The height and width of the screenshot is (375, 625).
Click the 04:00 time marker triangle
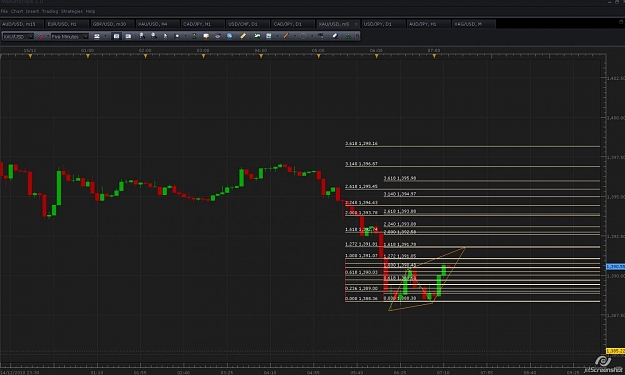click(261, 57)
